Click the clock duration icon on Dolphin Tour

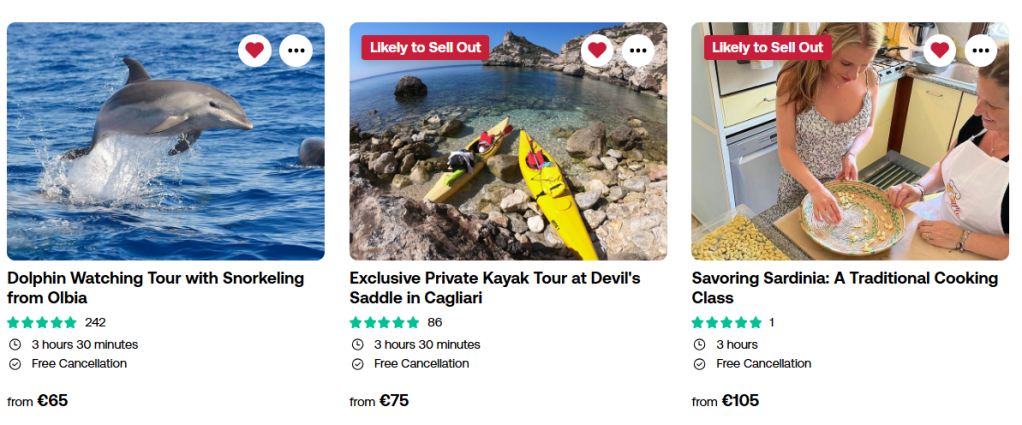15,345
